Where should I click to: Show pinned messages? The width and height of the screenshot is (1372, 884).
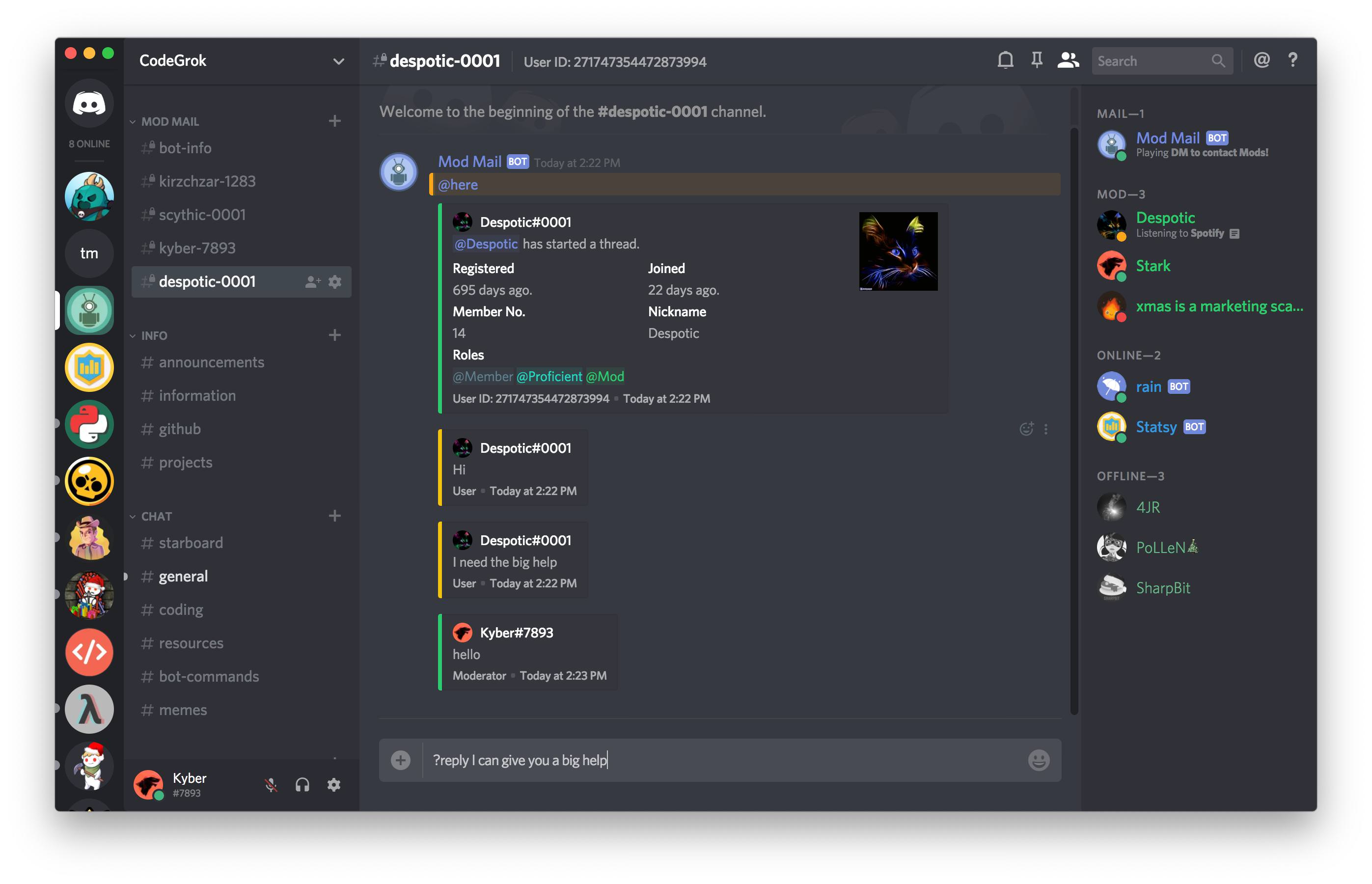(x=1036, y=60)
